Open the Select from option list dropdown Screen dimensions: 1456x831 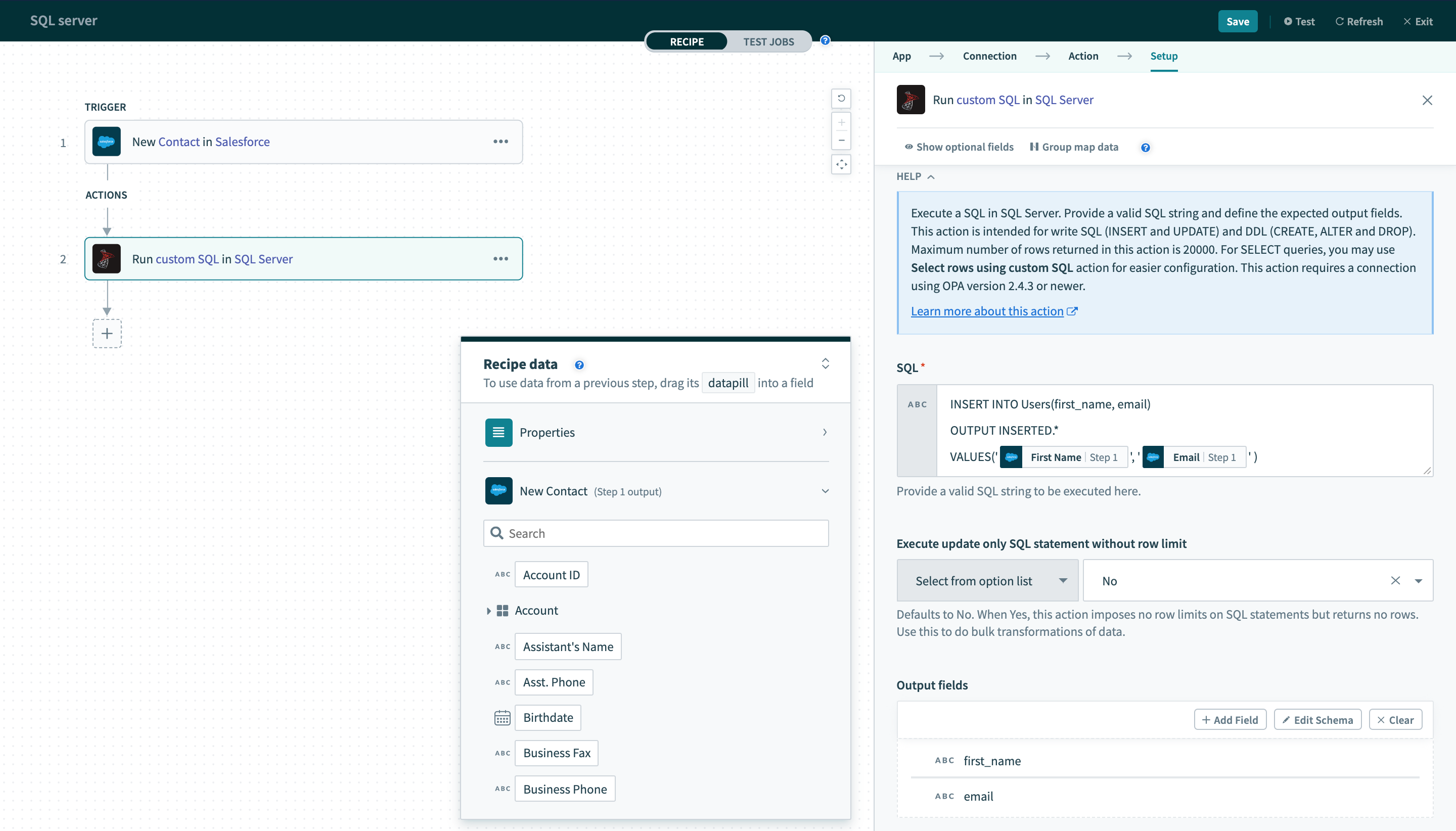986,580
